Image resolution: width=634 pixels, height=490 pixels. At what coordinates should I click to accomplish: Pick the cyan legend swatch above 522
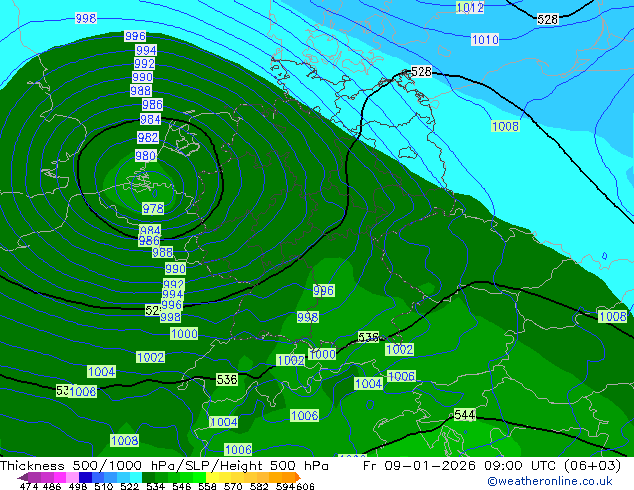click(x=136, y=477)
